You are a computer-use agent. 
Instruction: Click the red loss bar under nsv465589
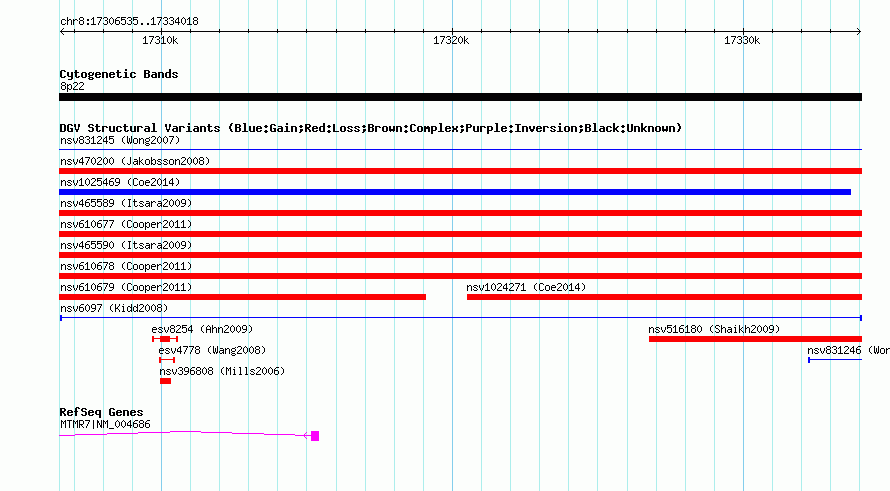pyautogui.click(x=460, y=213)
